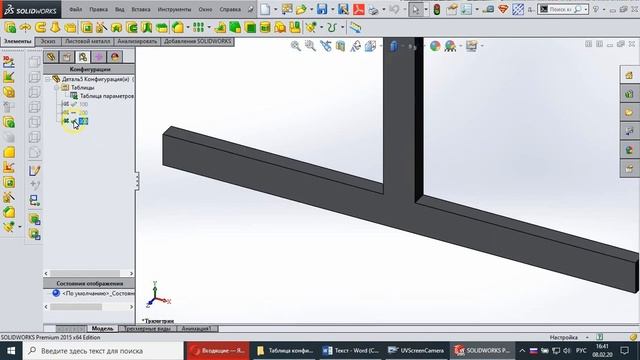Open the Инструменты menu
Image resolution: width=640 pixels, height=360 pixels.
pyautogui.click(x=174, y=9)
